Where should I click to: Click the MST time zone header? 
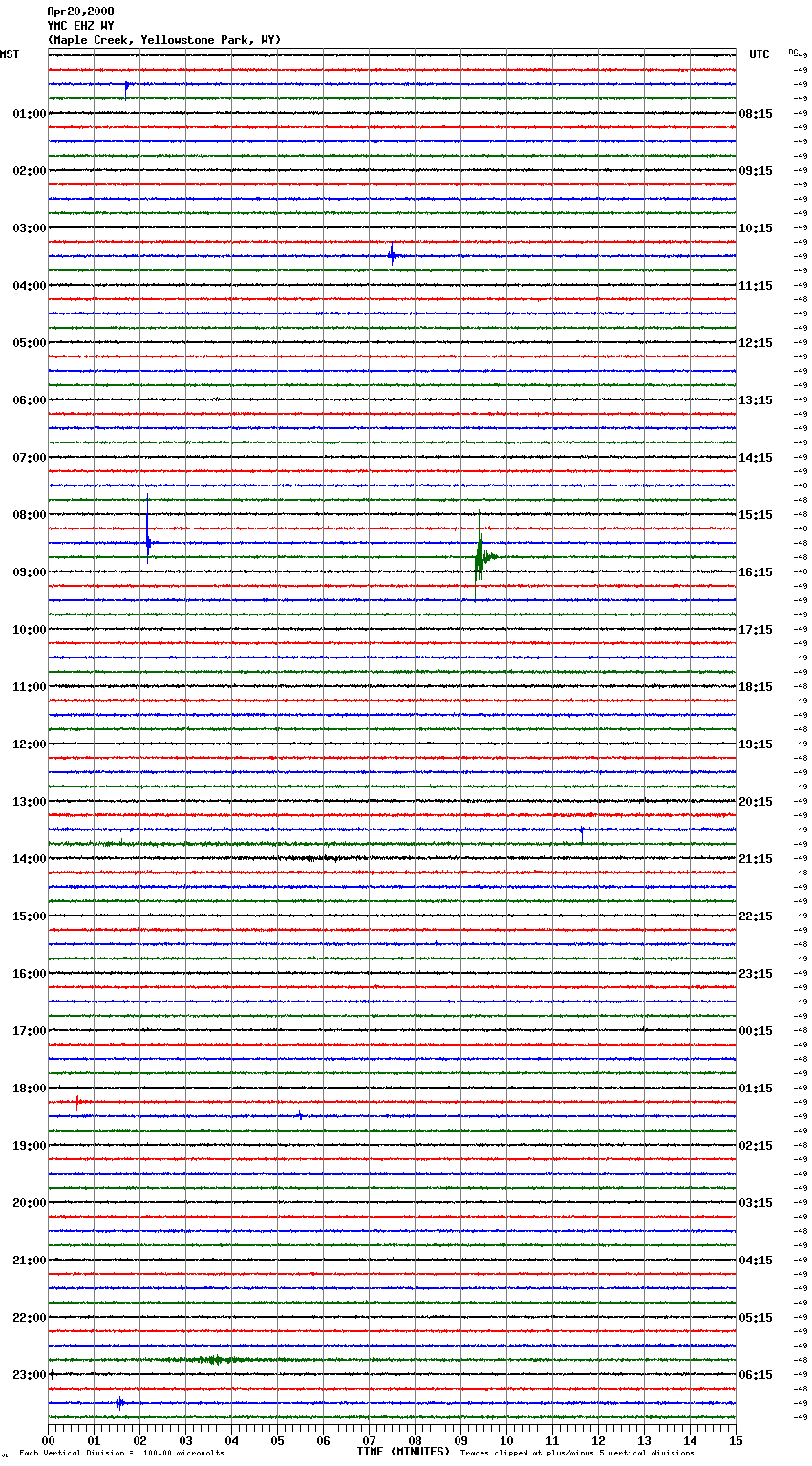coord(10,54)
